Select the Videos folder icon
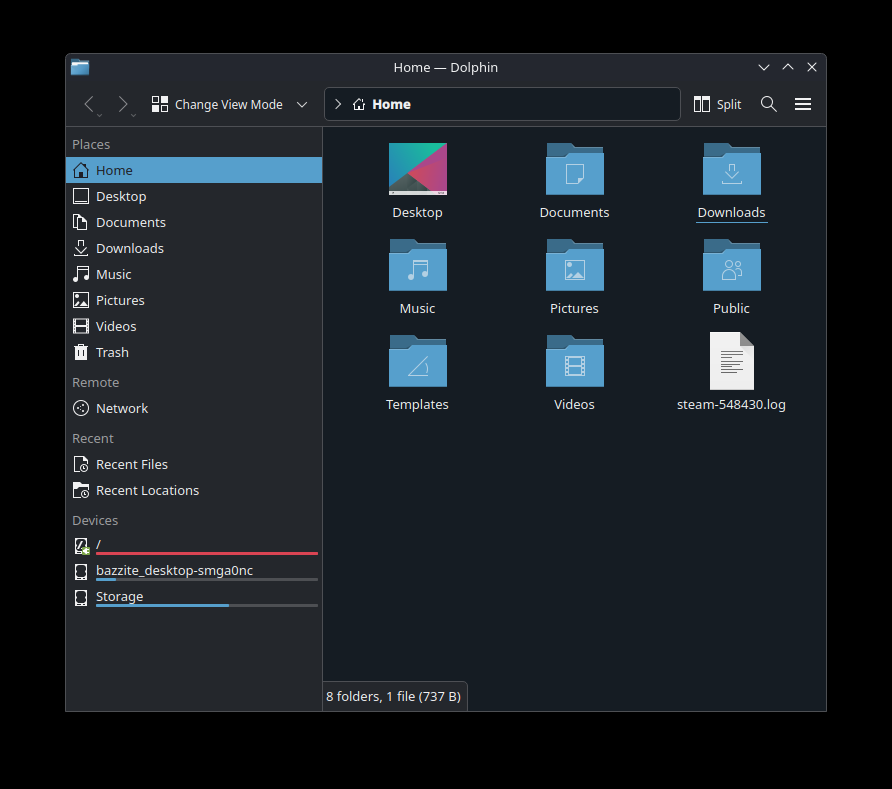Viewport: 892px width, 789px height. tap(575, 361)
